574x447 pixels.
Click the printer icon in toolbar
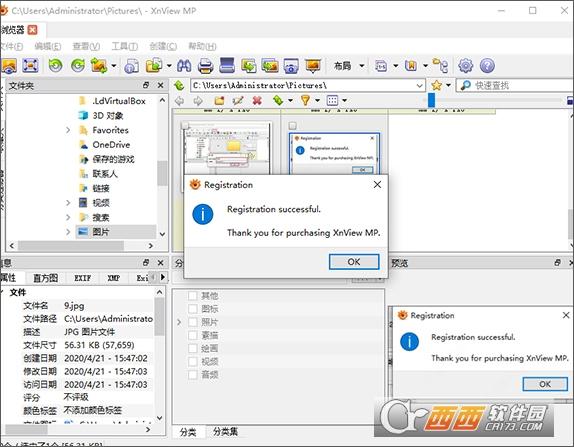(205, 66)
